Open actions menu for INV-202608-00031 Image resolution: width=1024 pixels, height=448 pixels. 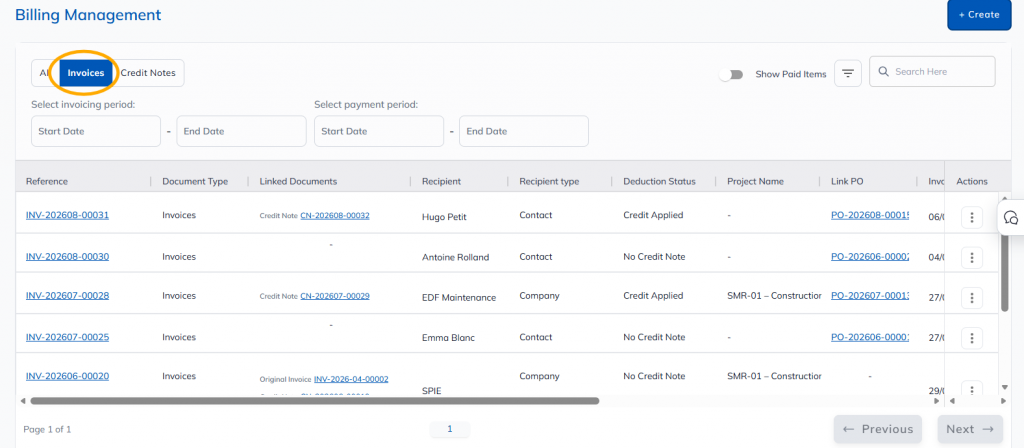point(972,217)
